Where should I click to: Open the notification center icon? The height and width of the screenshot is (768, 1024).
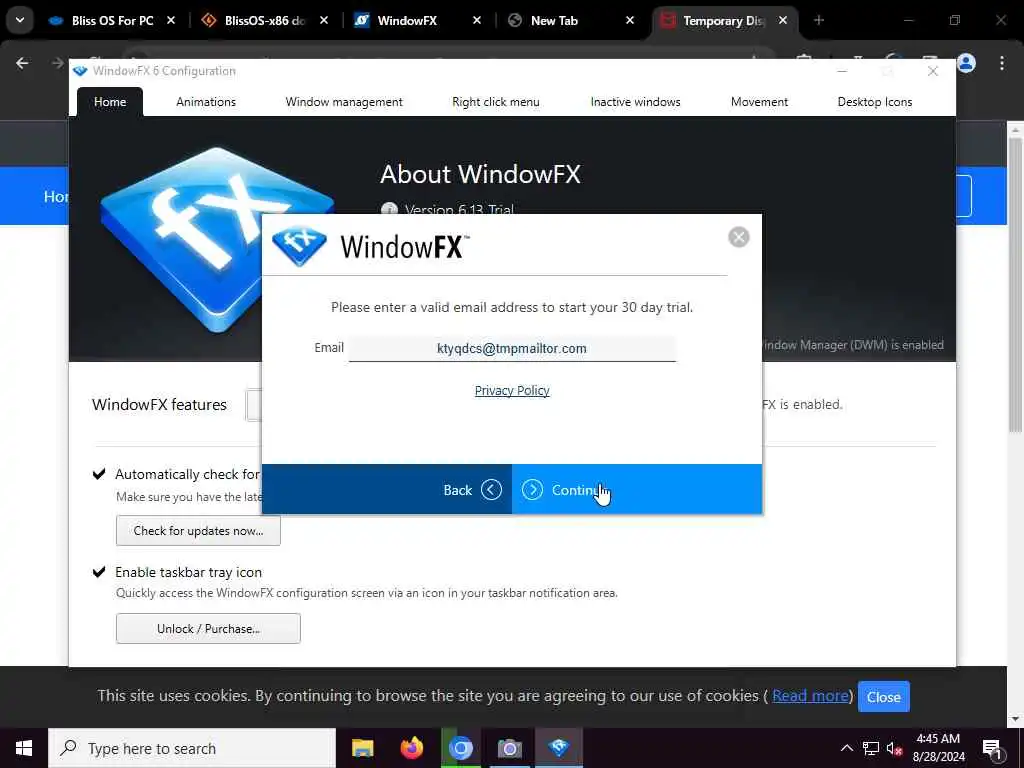click(x=992, y=748)
